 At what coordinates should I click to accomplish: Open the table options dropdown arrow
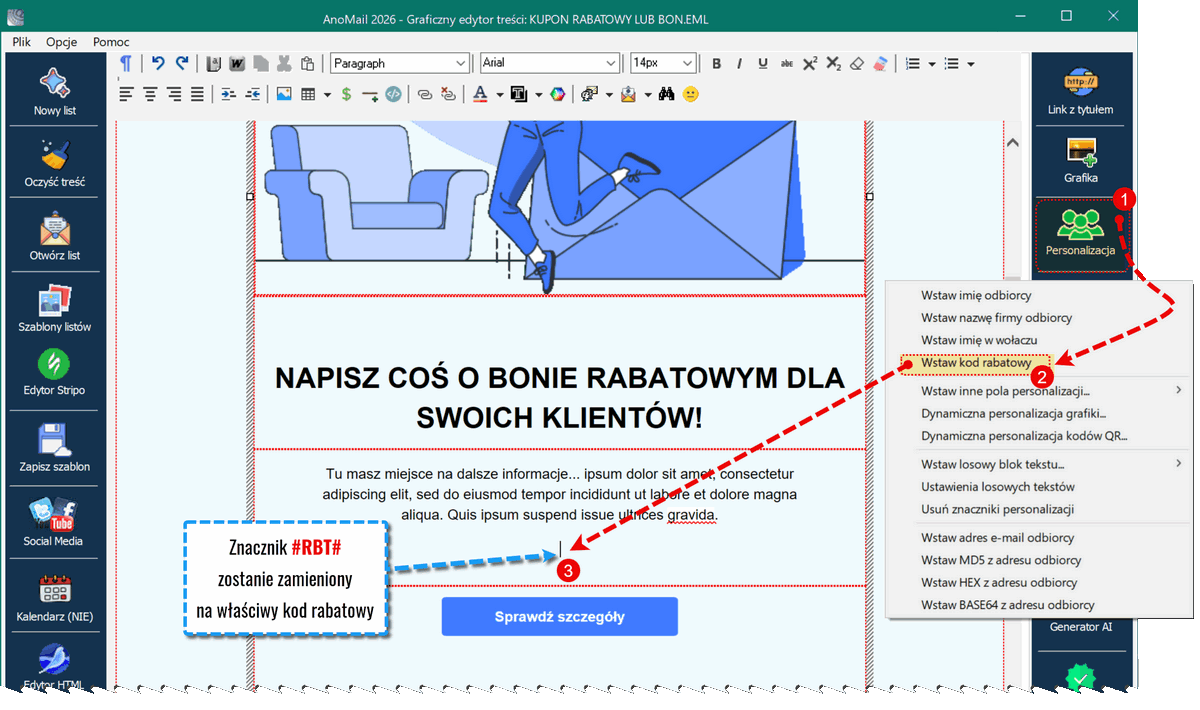[x=327, y=94]
